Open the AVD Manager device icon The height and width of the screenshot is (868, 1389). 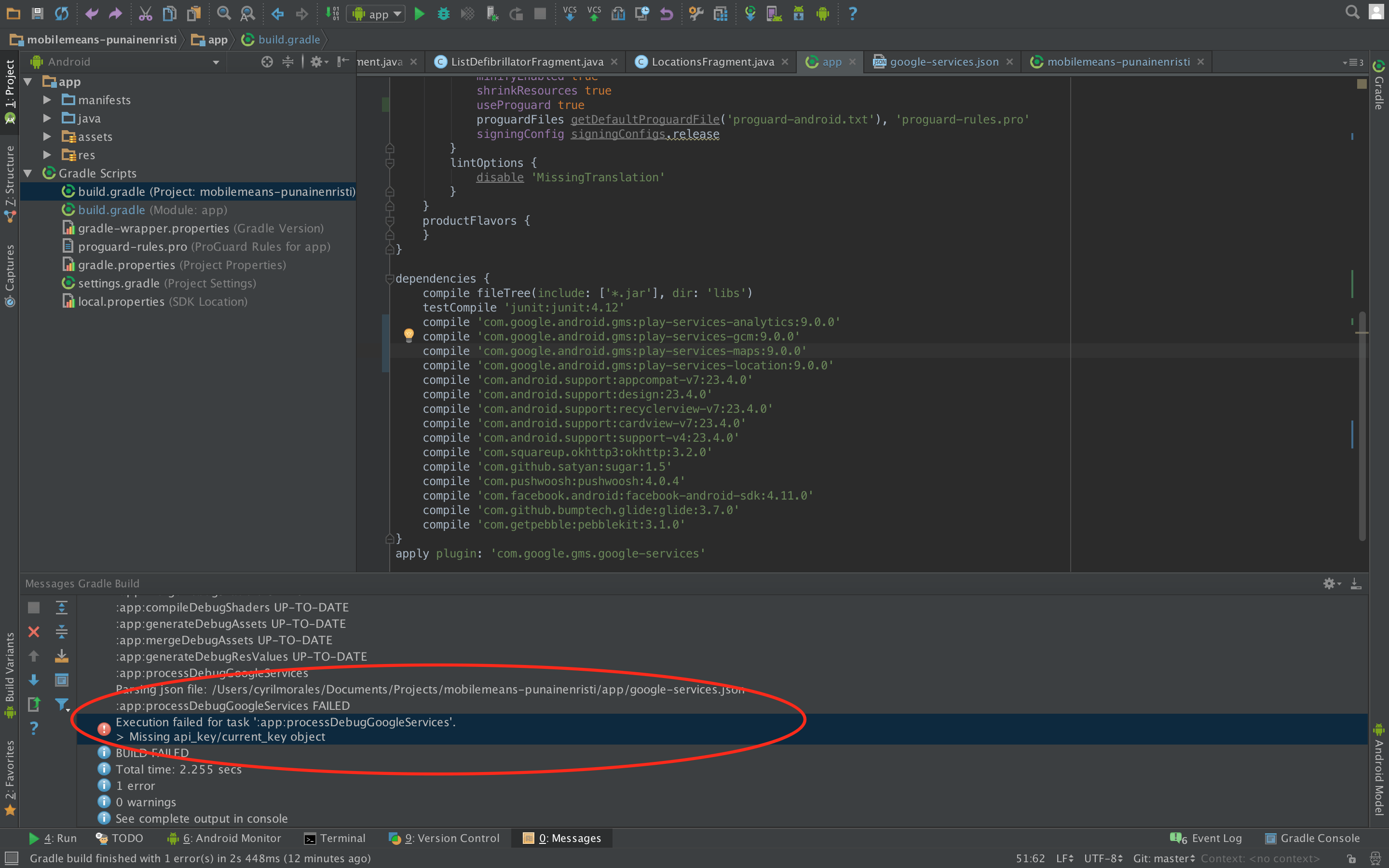click(x=774, y=14)
